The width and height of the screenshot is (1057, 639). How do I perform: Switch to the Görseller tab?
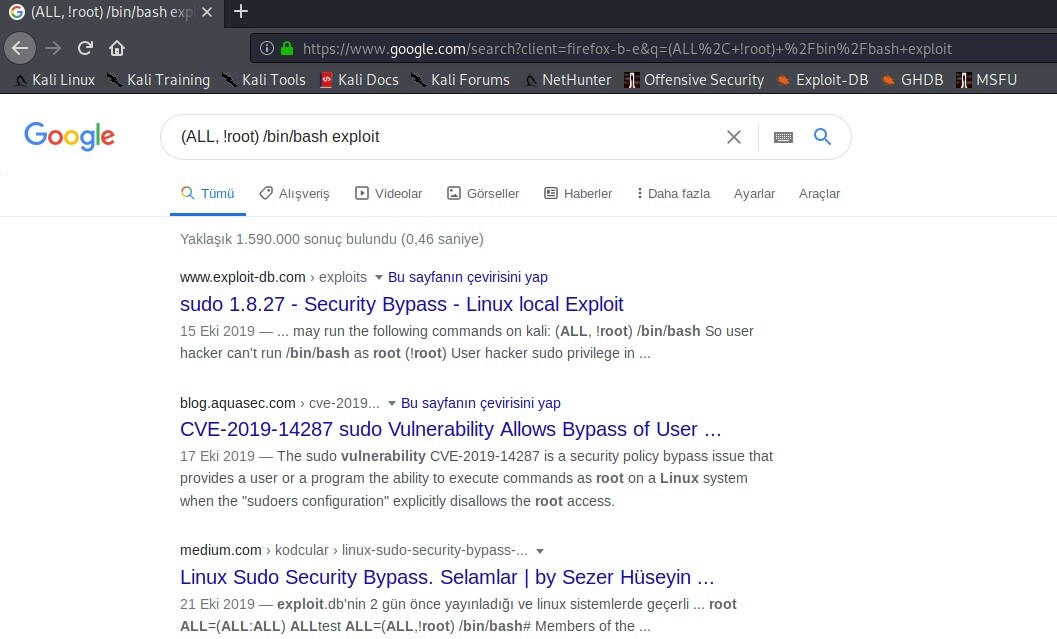[483, 193]
